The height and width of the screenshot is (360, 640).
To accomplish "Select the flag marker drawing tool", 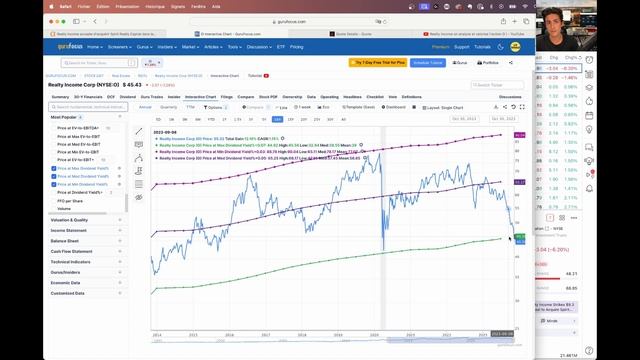I will (139, 171).
